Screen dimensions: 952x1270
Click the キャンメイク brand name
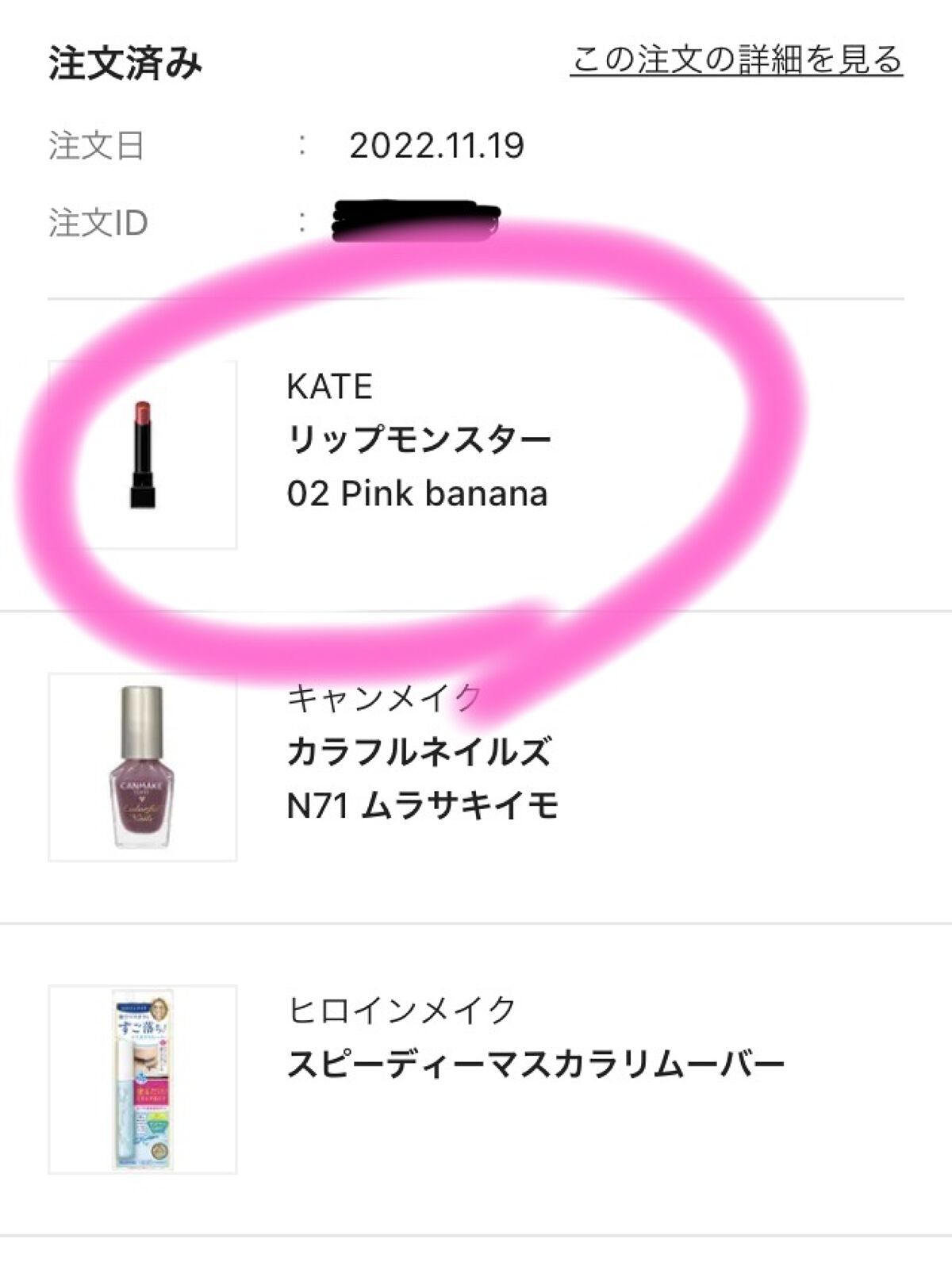(x=384, y=699)
